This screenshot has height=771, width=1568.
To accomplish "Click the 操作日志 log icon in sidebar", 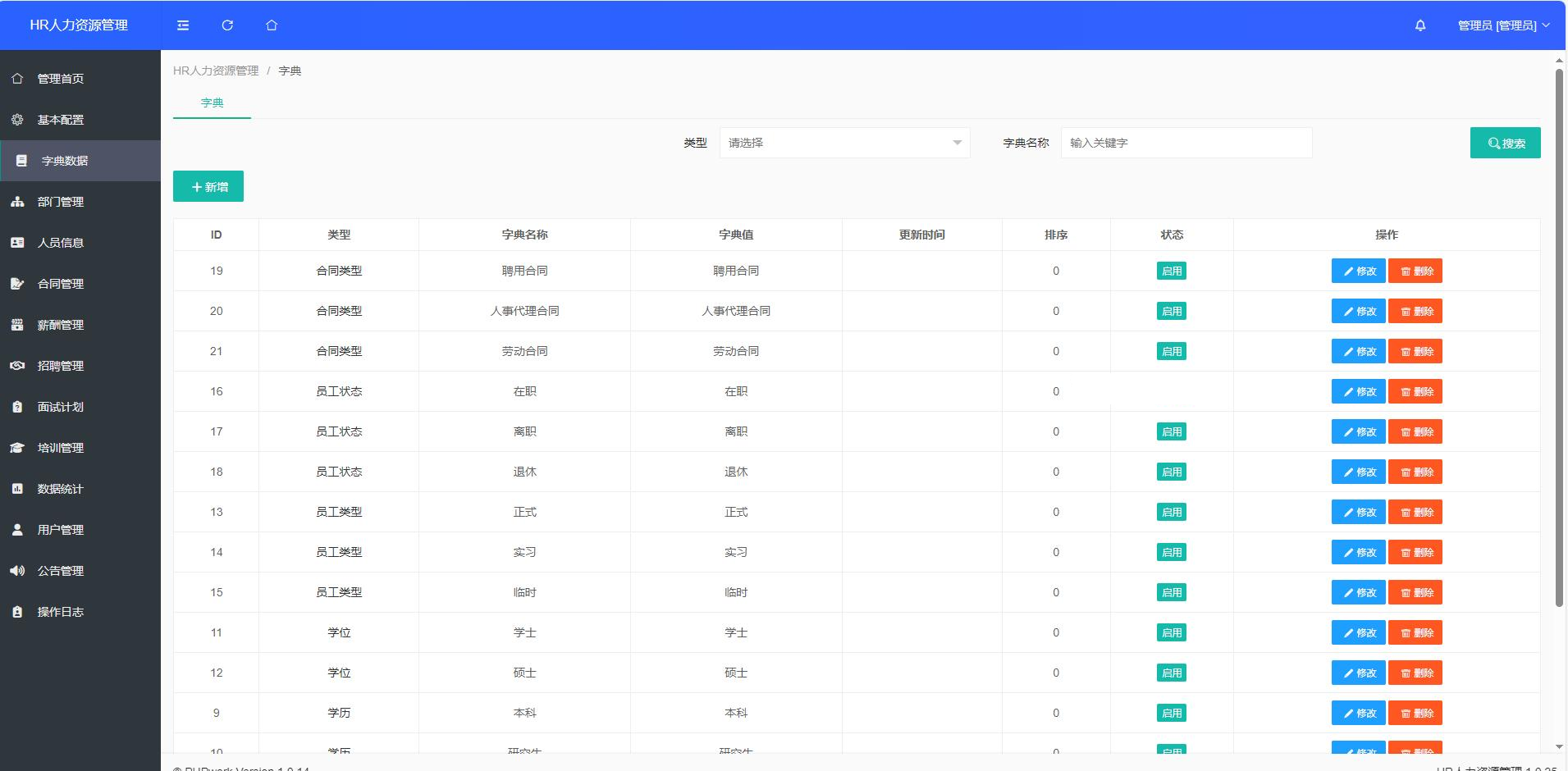I will 17,612.
